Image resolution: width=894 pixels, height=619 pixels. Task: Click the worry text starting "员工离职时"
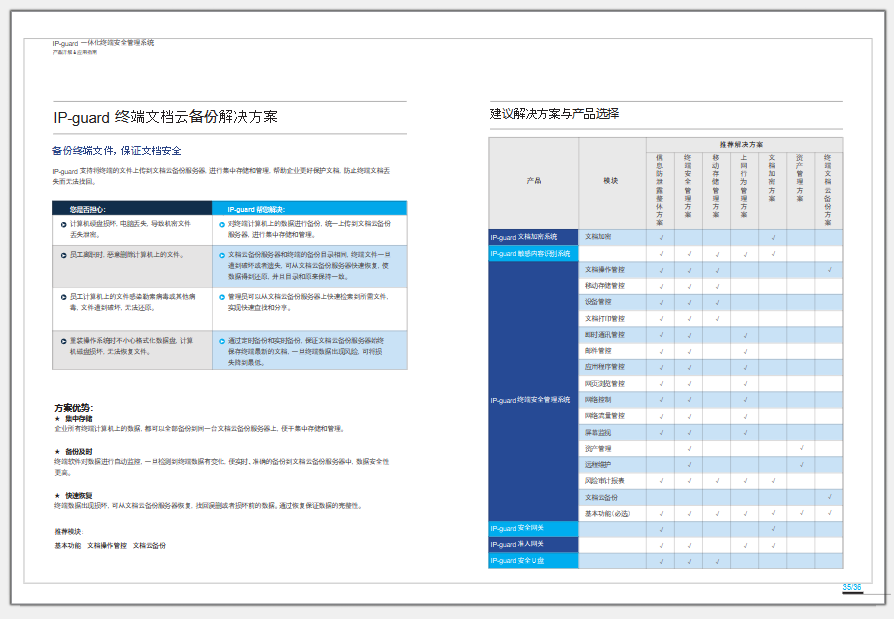click(x=127, y=255)
